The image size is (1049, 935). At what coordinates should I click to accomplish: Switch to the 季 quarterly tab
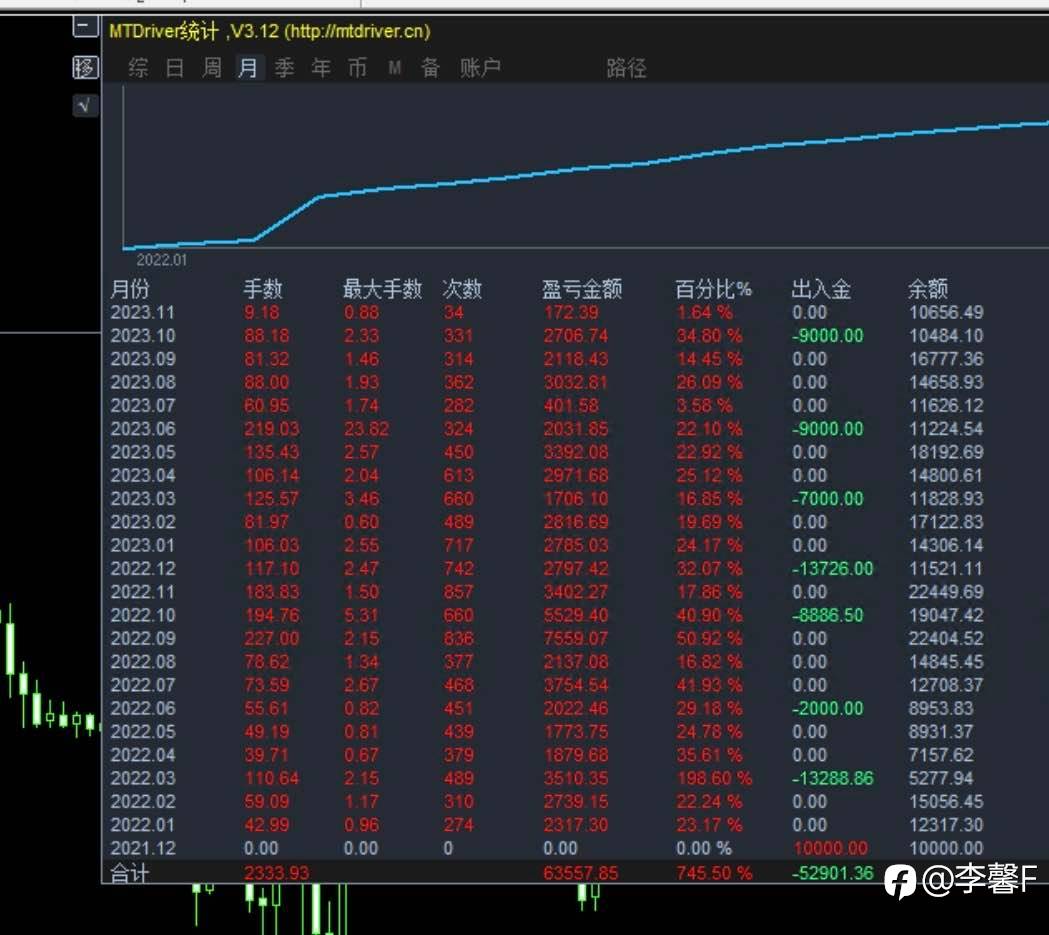[284, 68]
